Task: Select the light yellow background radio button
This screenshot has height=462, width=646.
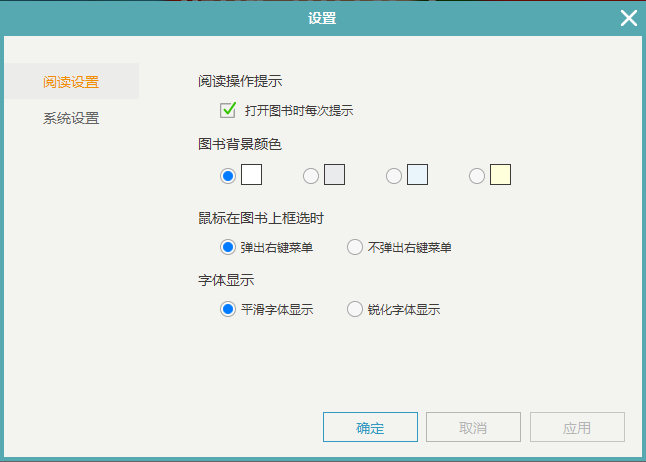Action: (x=477, y=176)
